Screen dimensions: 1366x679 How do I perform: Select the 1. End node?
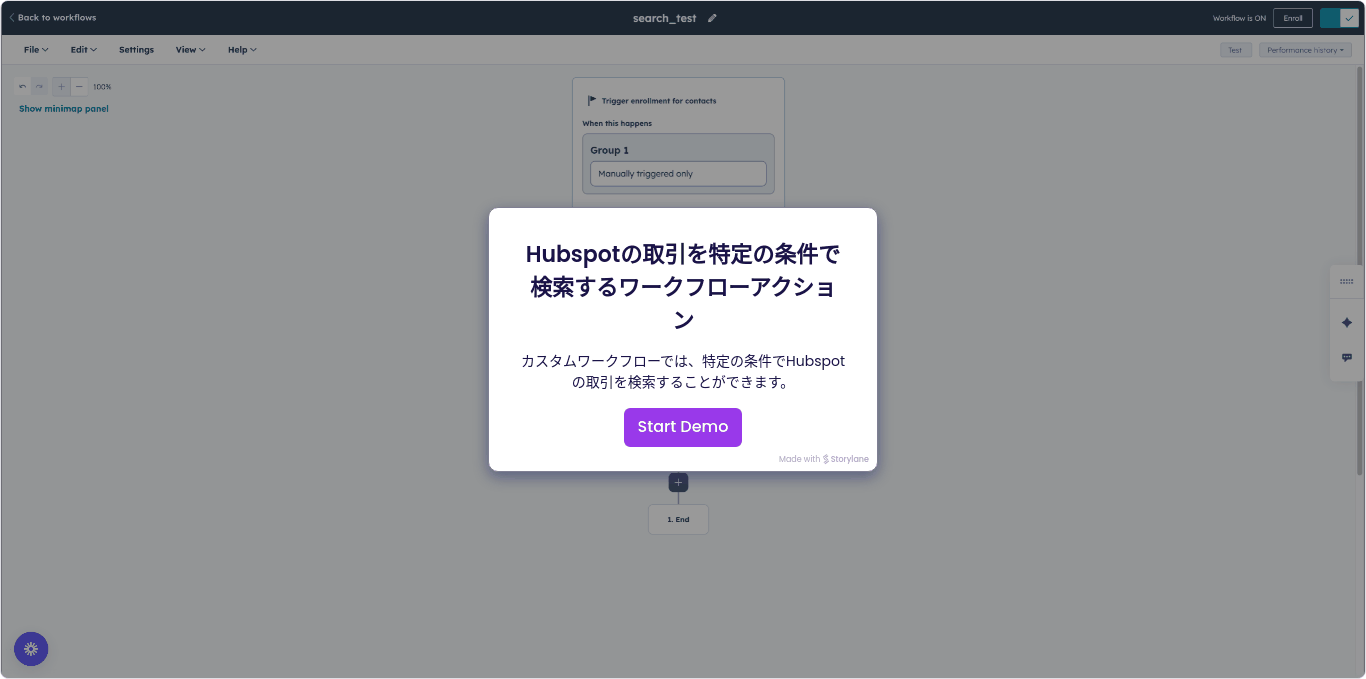click(x=678, y=520)
